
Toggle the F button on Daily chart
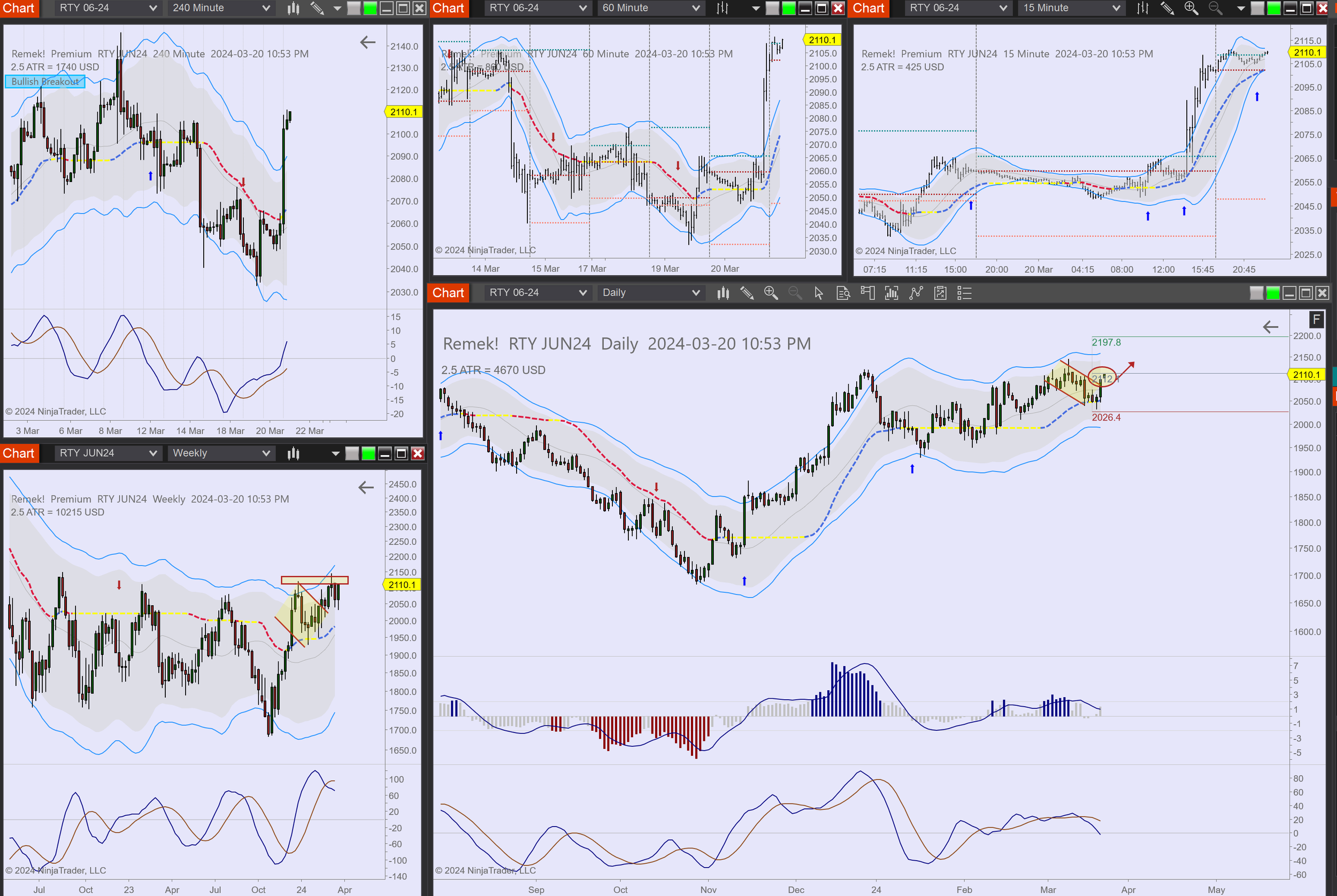coord(1317,320)
